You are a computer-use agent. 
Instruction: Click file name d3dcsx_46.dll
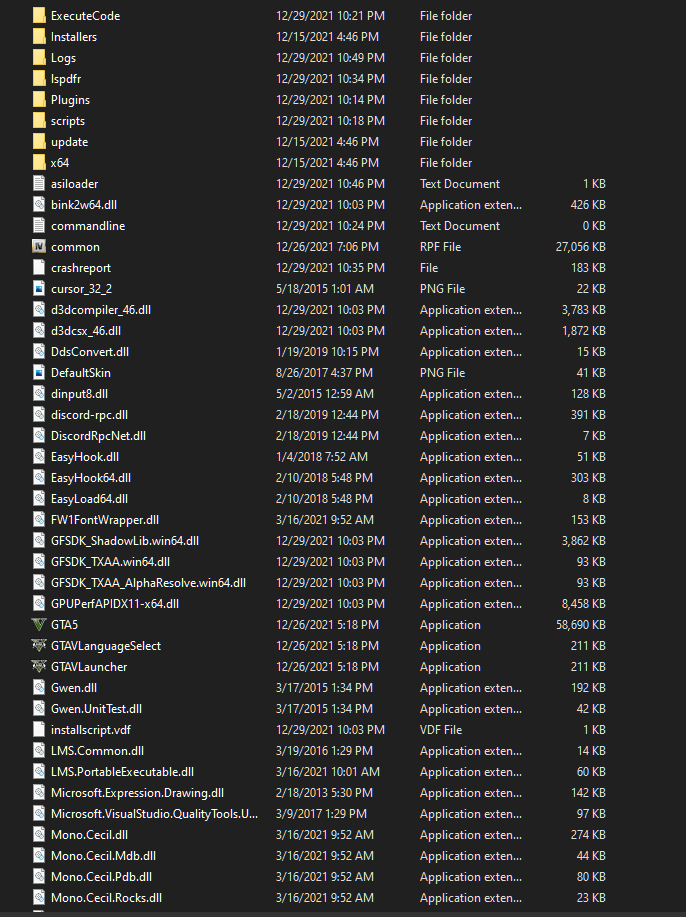click(x=86, y=331)
